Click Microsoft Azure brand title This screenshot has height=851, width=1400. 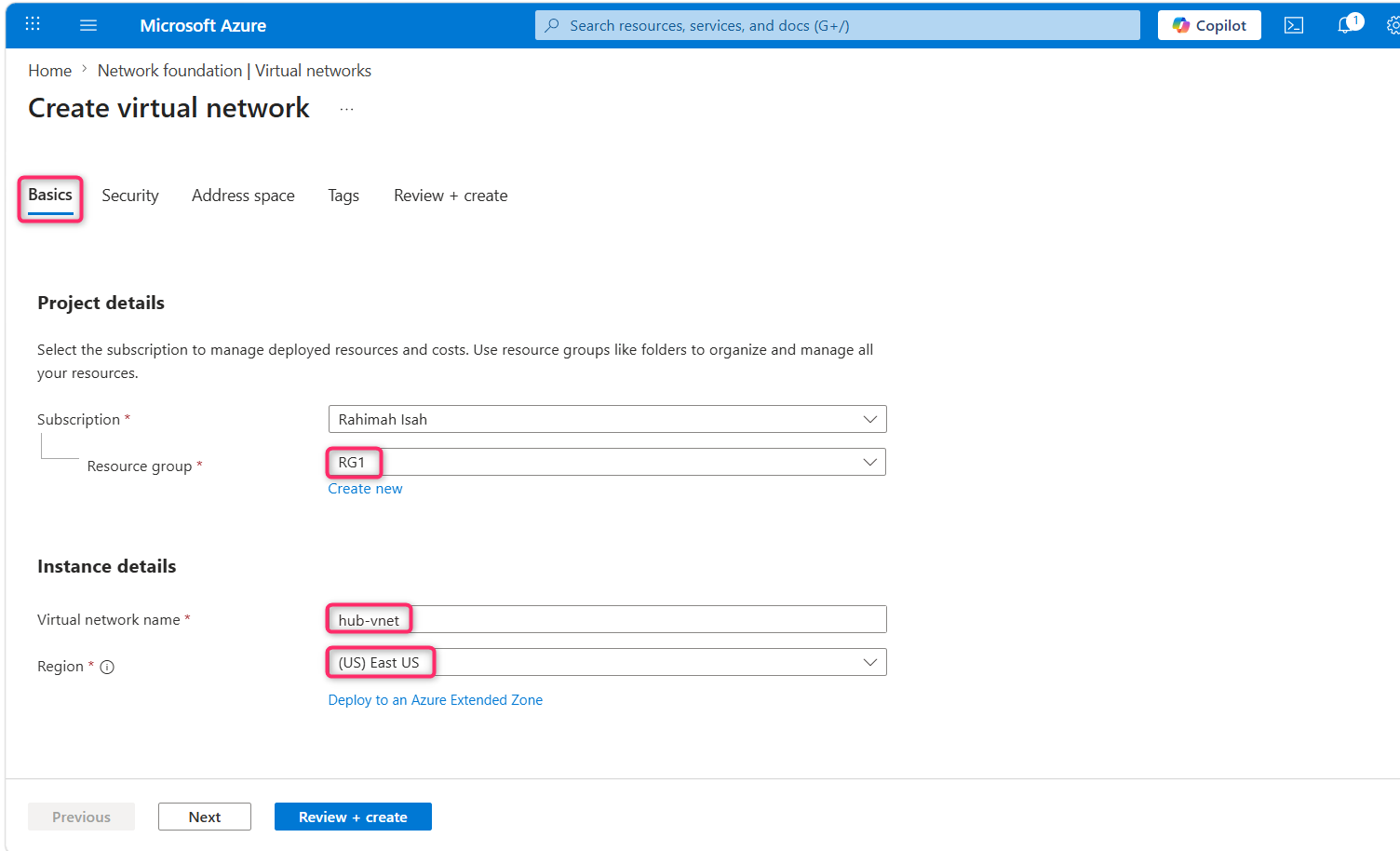(x=203, y=25)
